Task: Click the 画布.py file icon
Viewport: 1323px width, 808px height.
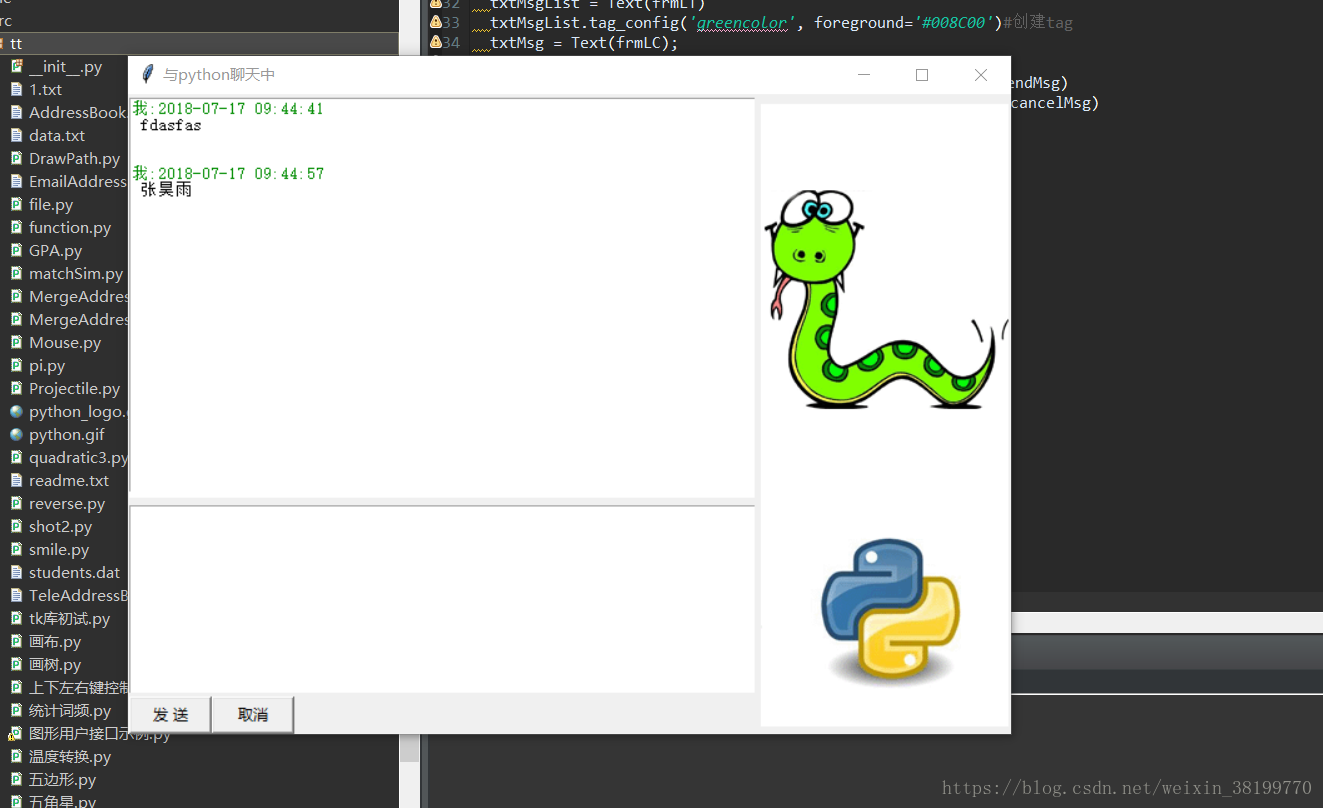Action: [x=16, y=641]
